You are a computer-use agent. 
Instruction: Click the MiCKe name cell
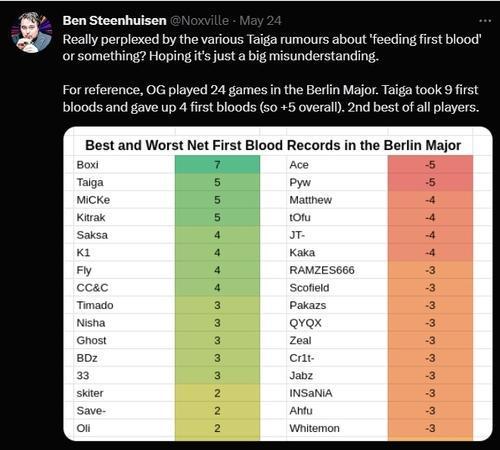point(124,200)
